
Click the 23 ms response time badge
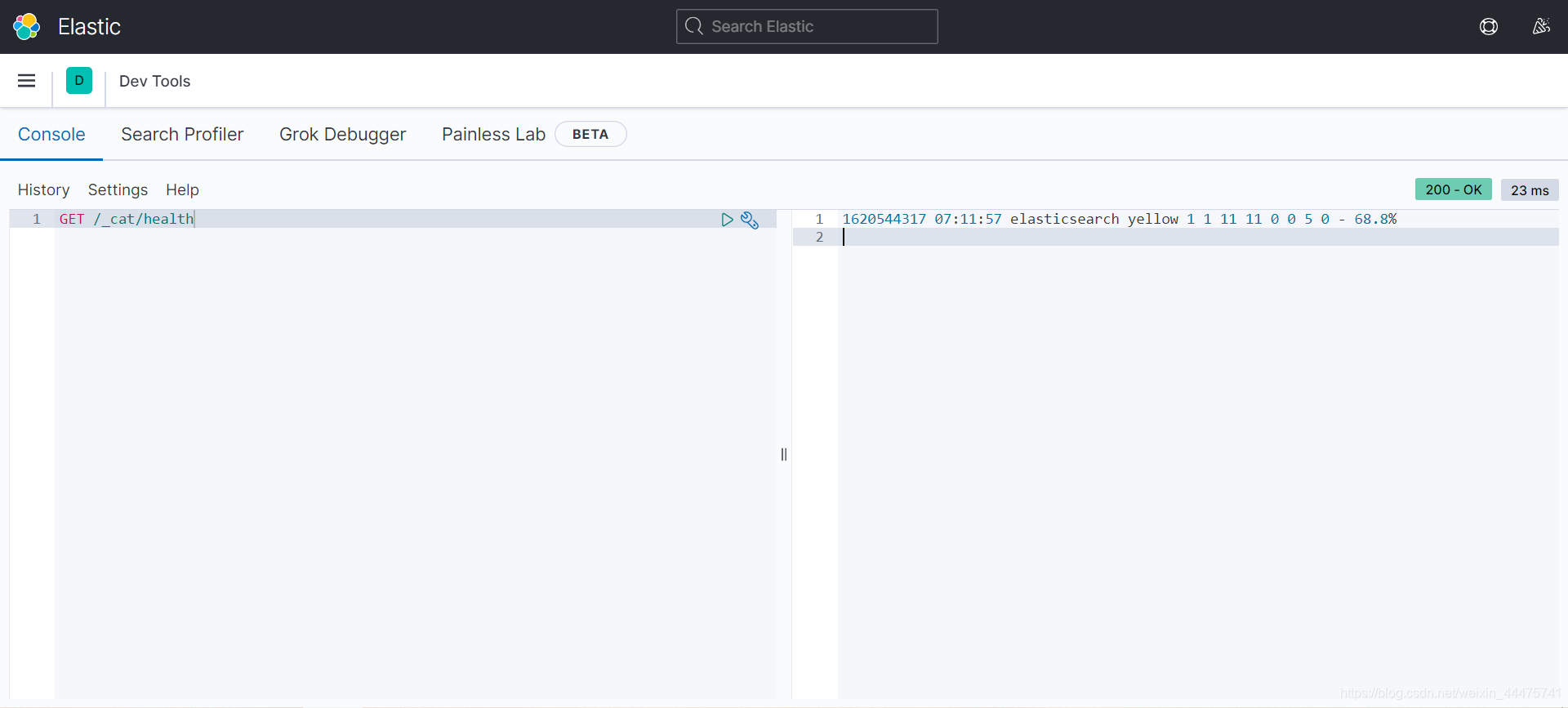(1530, 189)
